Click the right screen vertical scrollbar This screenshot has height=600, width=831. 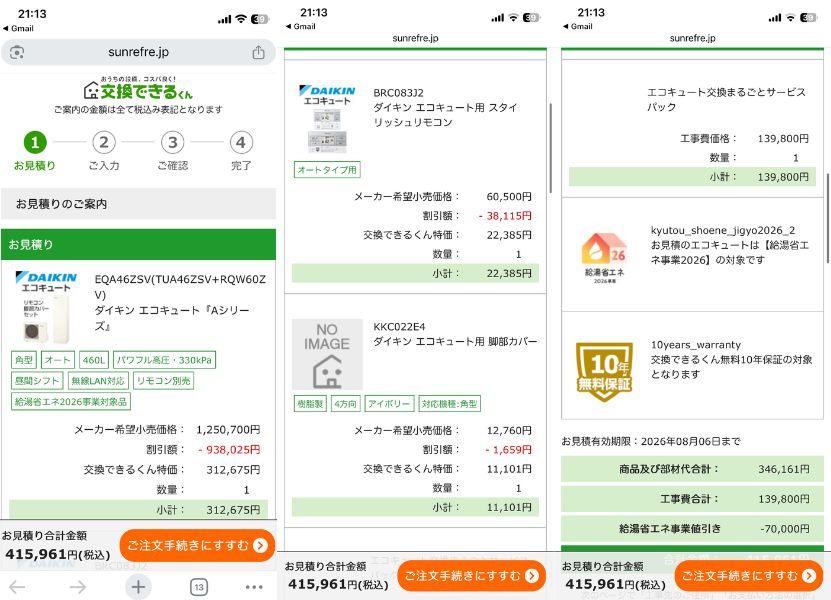(828, 217)
